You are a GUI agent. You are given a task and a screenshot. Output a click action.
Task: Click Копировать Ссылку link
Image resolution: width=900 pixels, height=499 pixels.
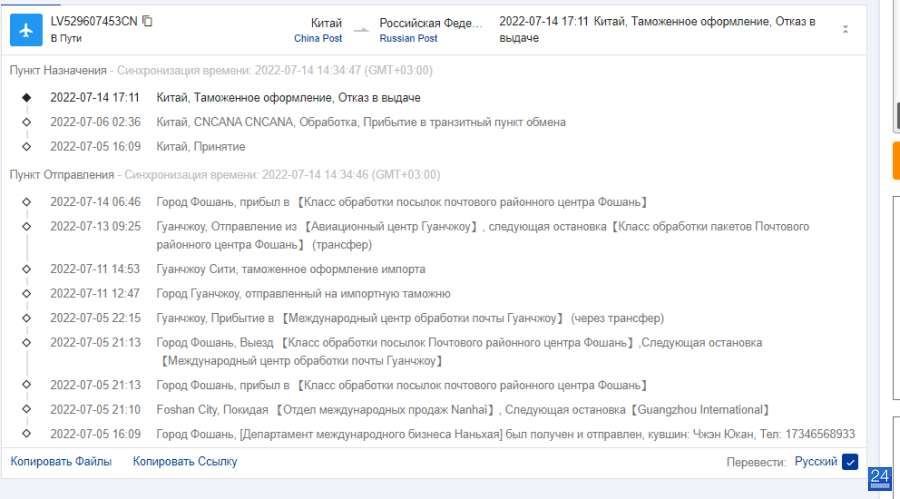pyautogui.click(x=185, y=462)
